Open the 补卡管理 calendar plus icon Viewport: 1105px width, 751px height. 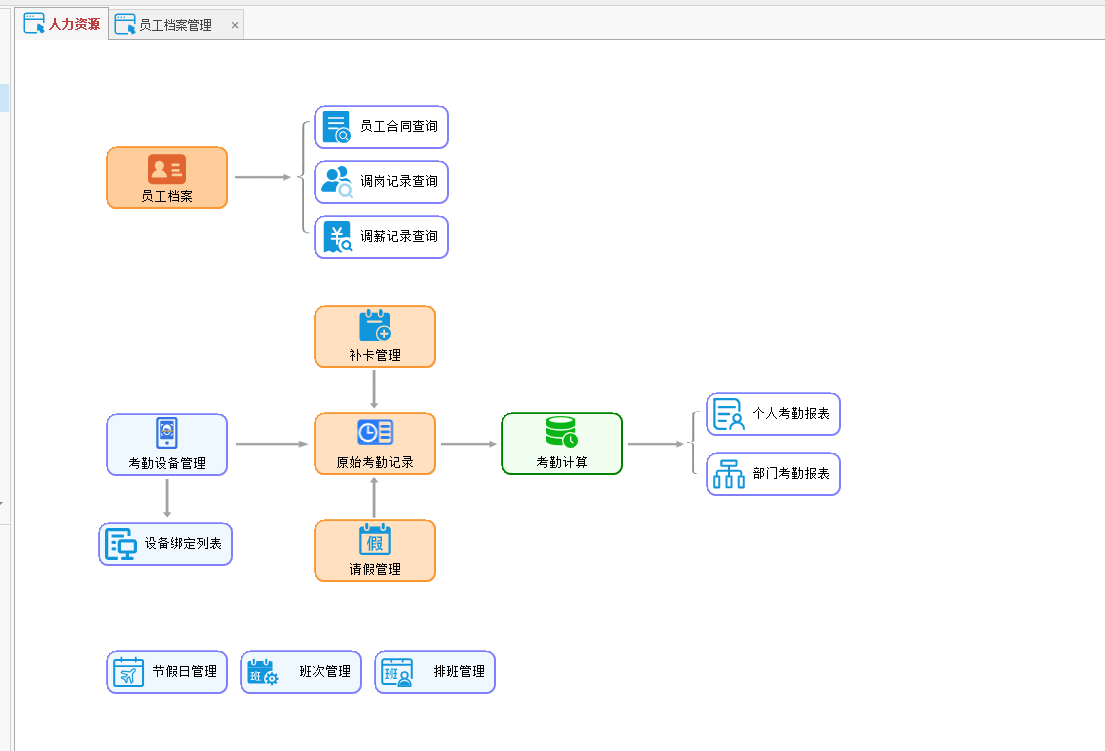coord(375,326)
